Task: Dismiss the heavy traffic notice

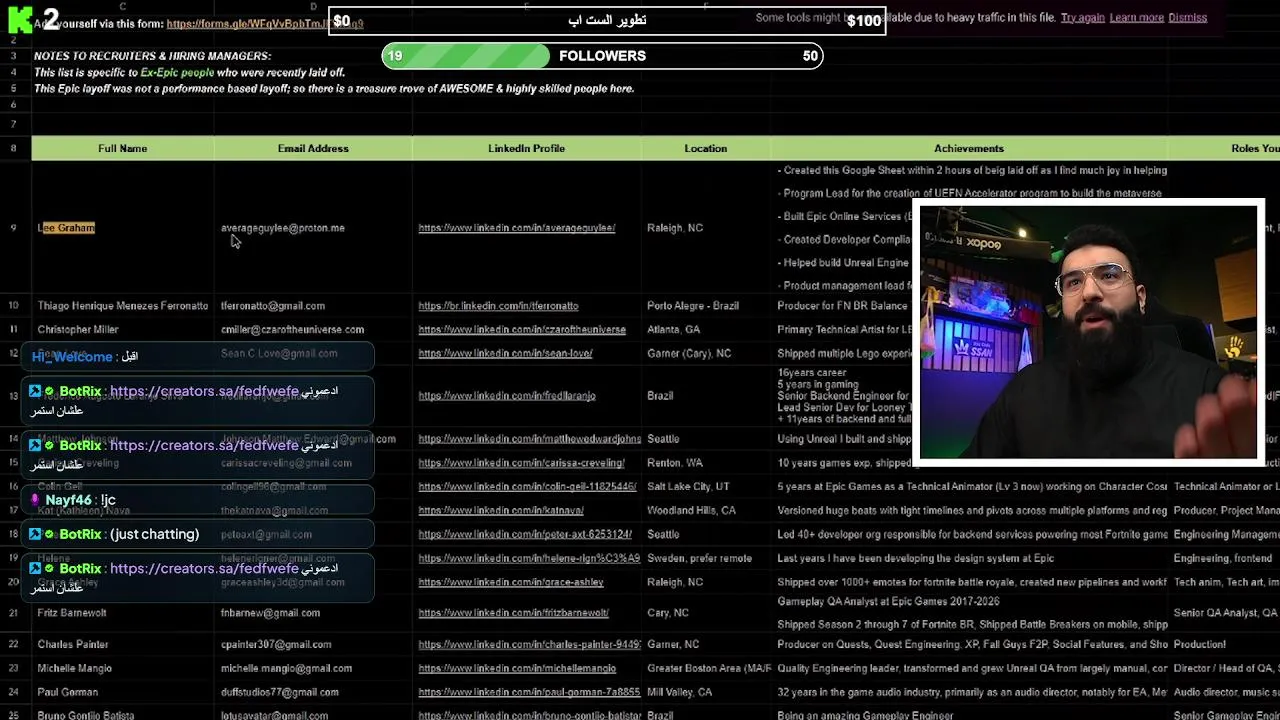Action: click(x=1187, y=17)
